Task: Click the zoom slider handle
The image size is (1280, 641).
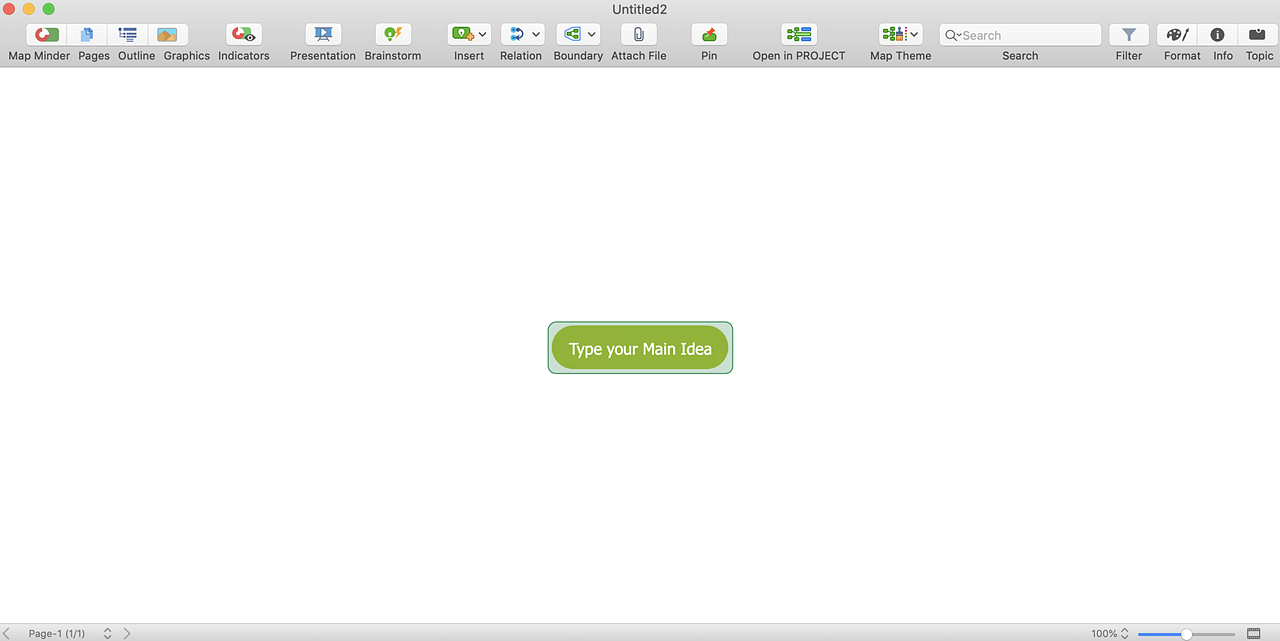Action: pyautogui.click(x=1186, y=634)
